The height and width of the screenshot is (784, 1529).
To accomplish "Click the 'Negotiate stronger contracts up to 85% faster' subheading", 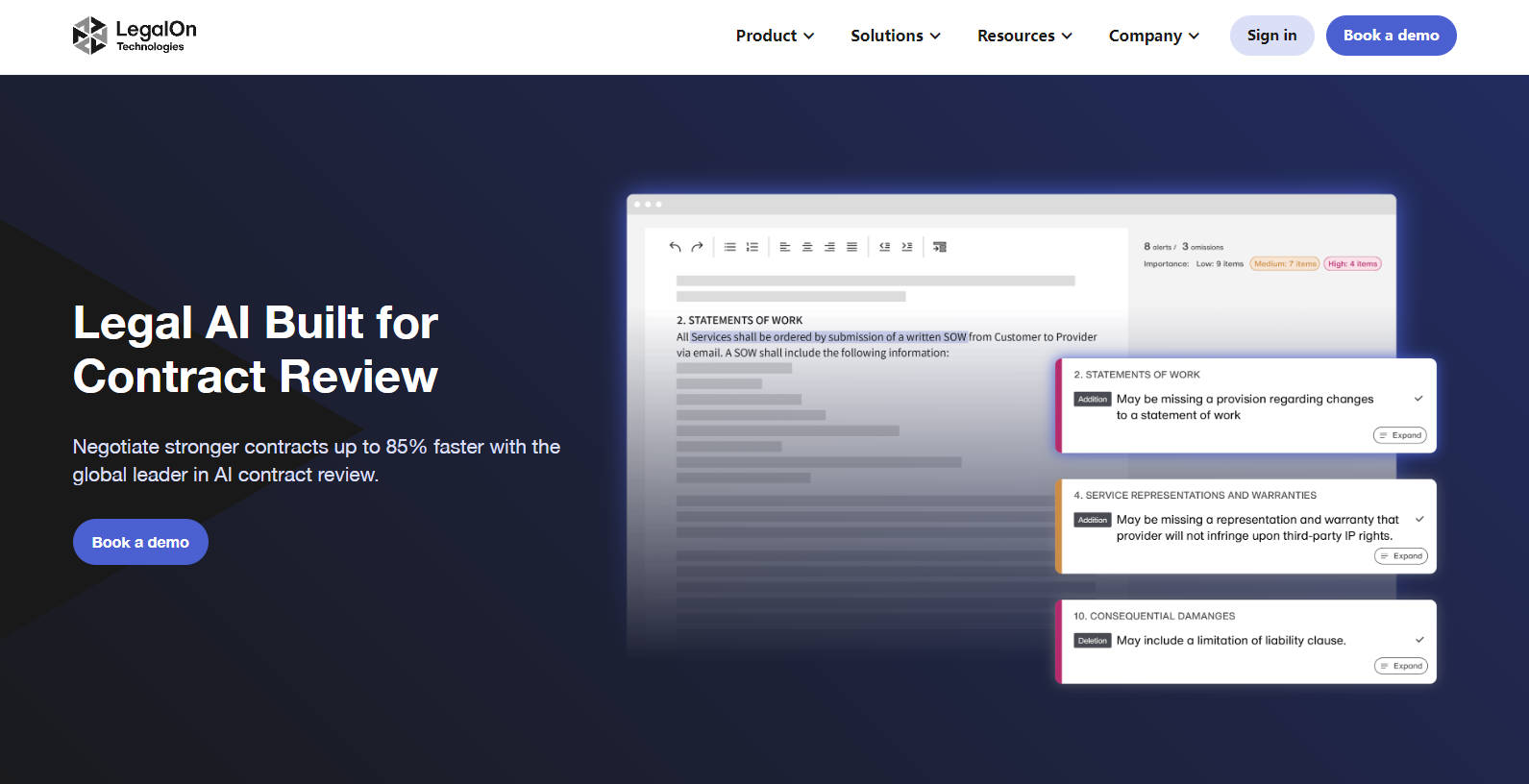I will point(316,460).
